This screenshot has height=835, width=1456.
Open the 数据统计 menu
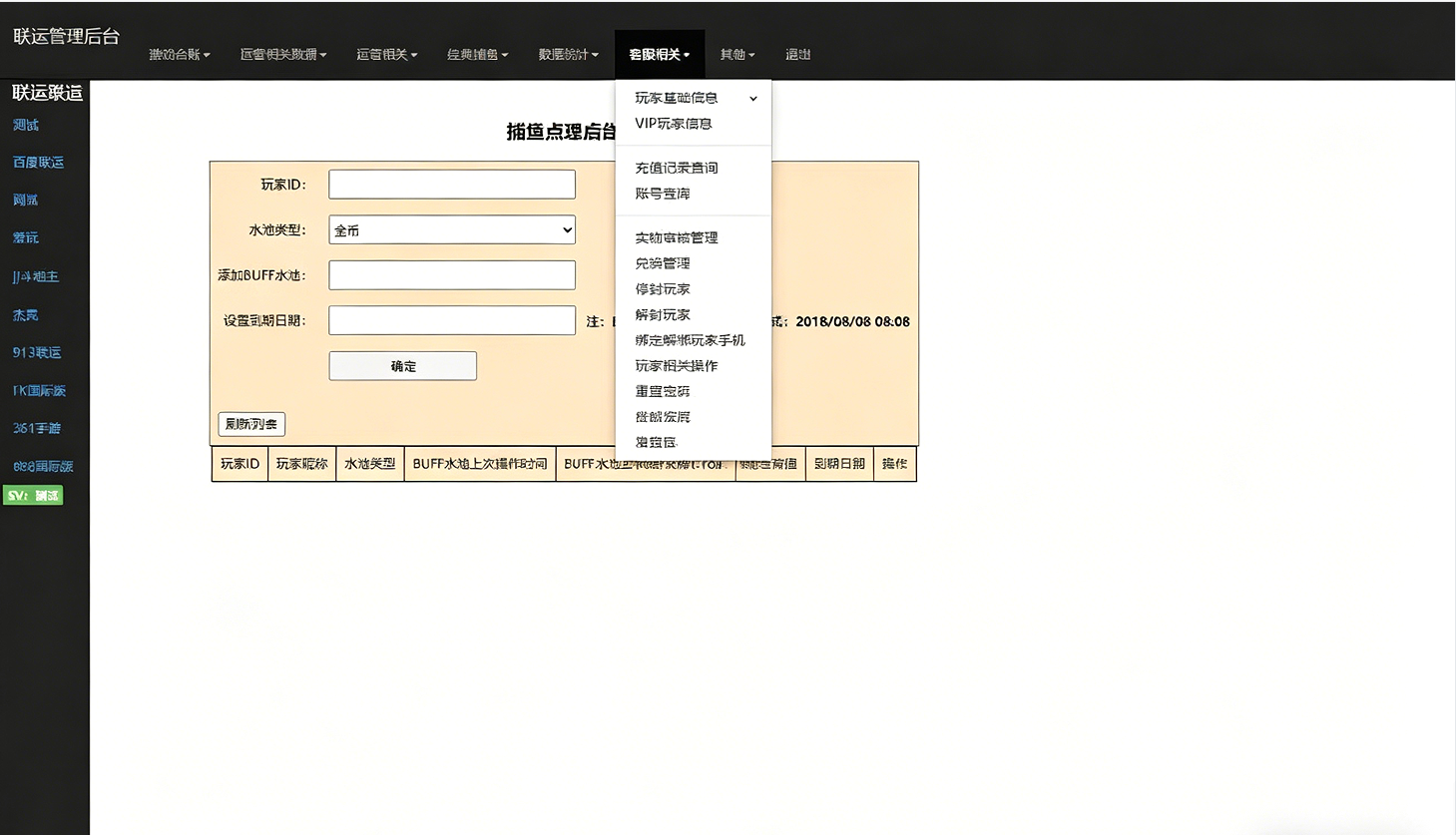567,54
